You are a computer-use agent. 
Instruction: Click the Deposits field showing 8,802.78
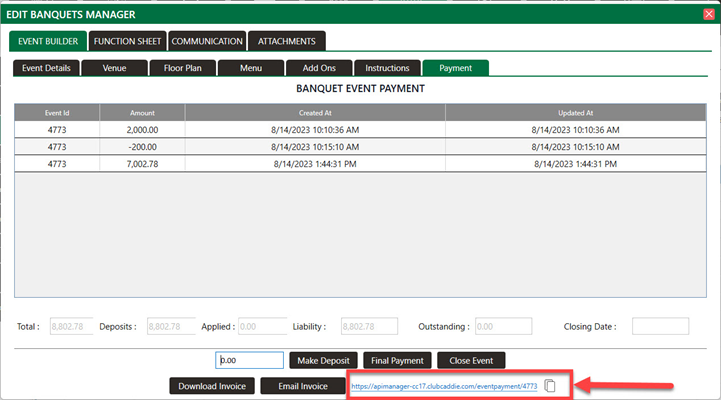(171, 326)
